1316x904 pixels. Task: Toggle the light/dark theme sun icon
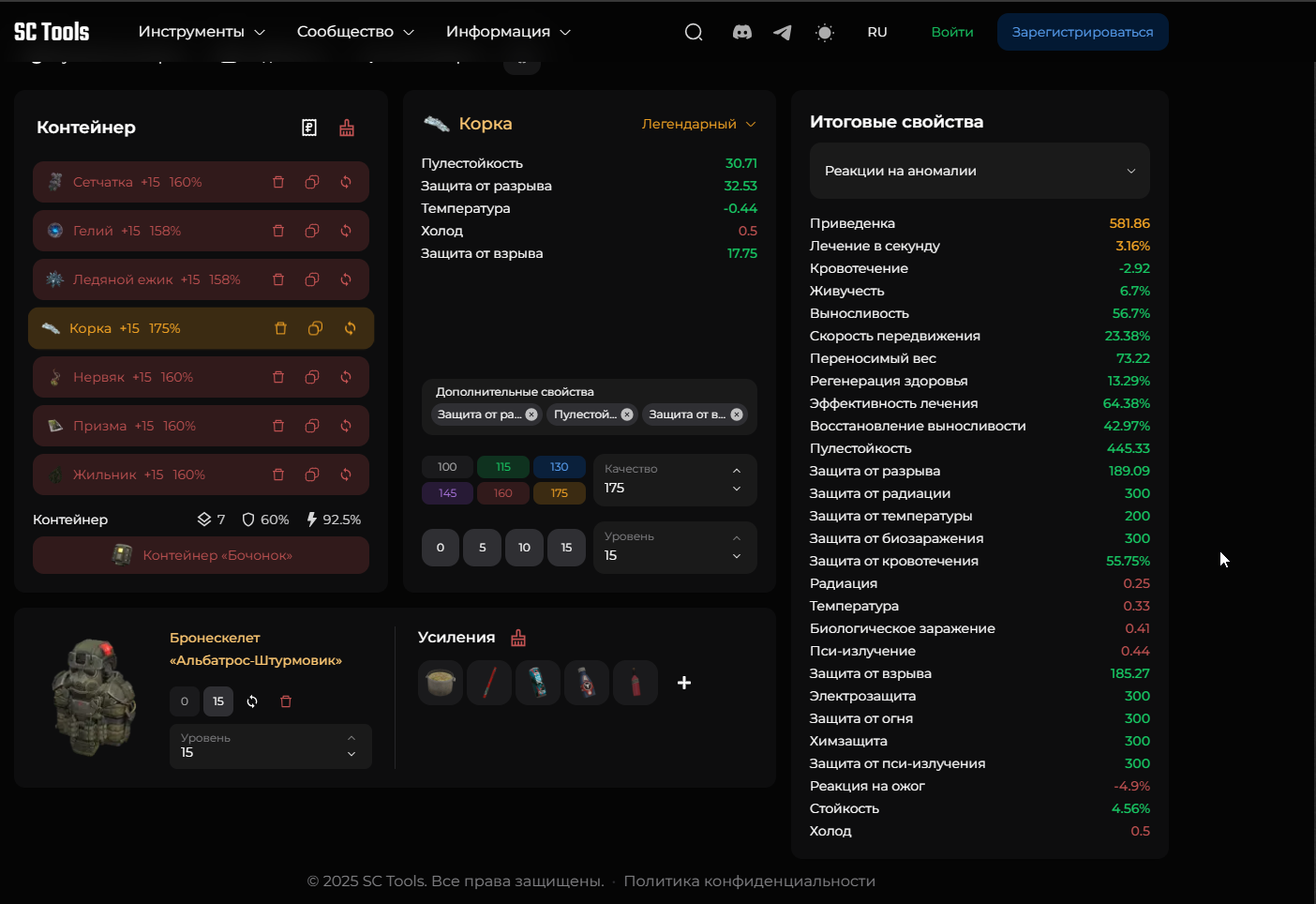(824, 32)
